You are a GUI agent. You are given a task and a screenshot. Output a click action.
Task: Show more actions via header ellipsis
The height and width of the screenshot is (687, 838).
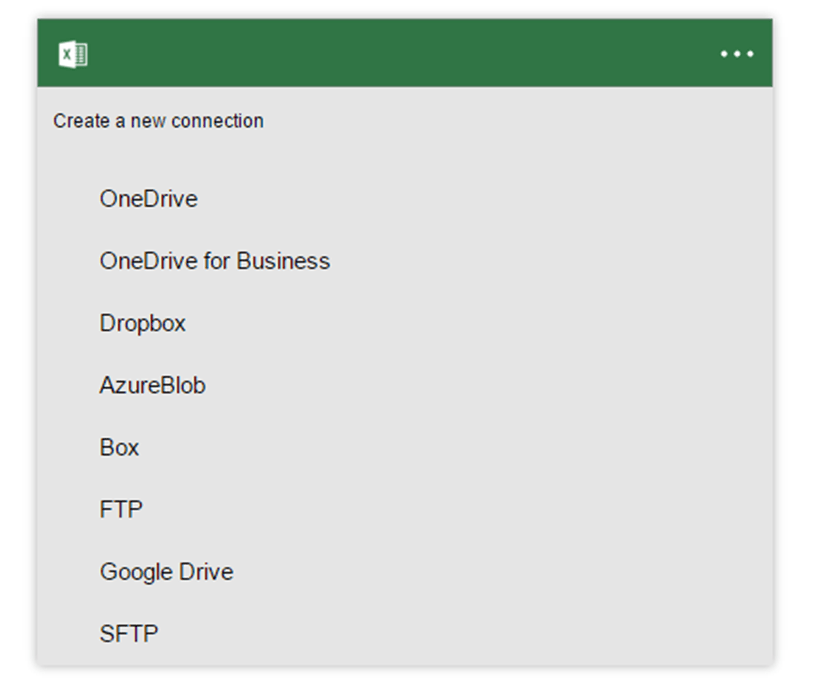(737, 54)
